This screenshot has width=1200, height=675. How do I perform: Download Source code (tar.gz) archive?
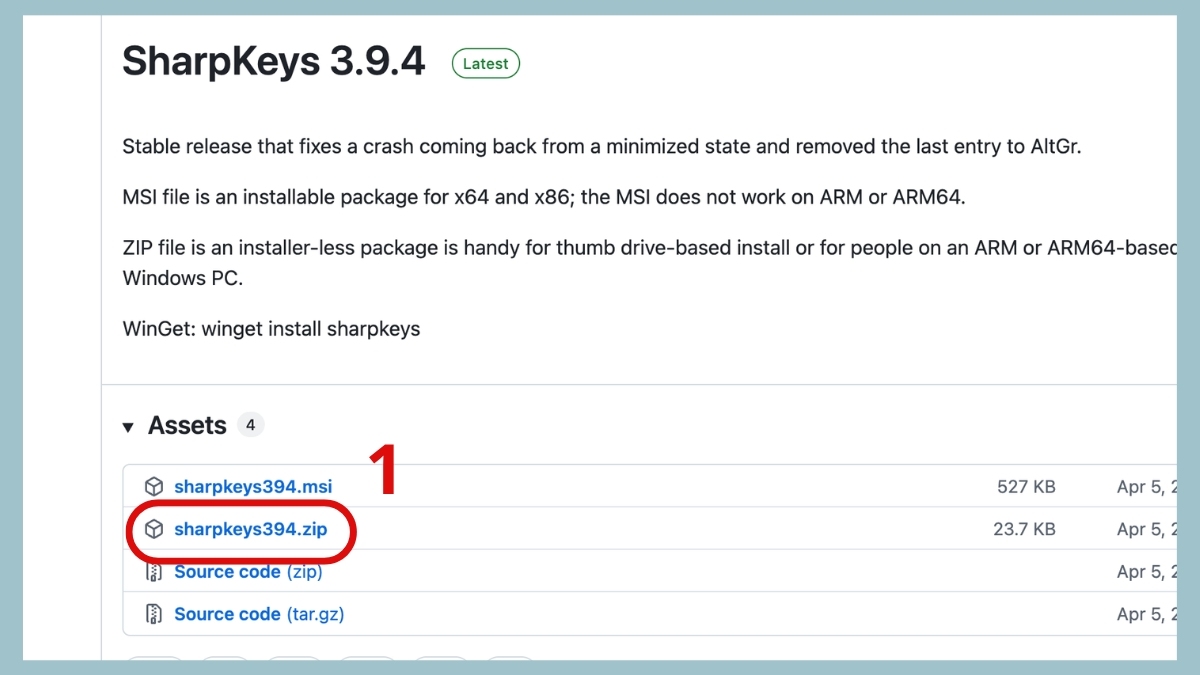click(x=259, y=614)
